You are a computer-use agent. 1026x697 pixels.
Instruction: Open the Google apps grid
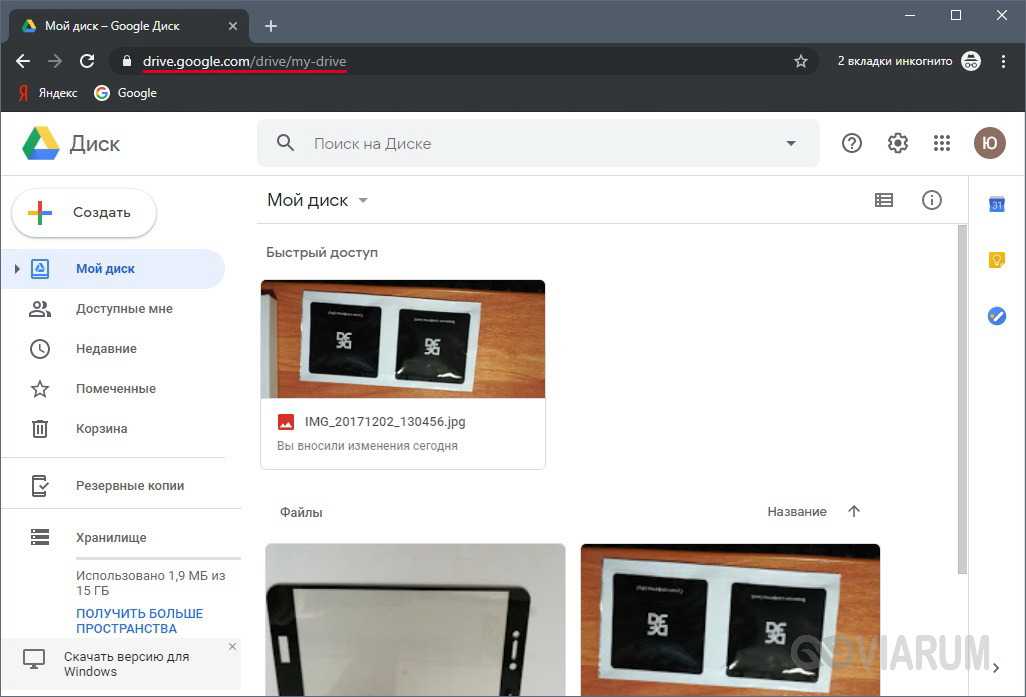pos(941,144)
